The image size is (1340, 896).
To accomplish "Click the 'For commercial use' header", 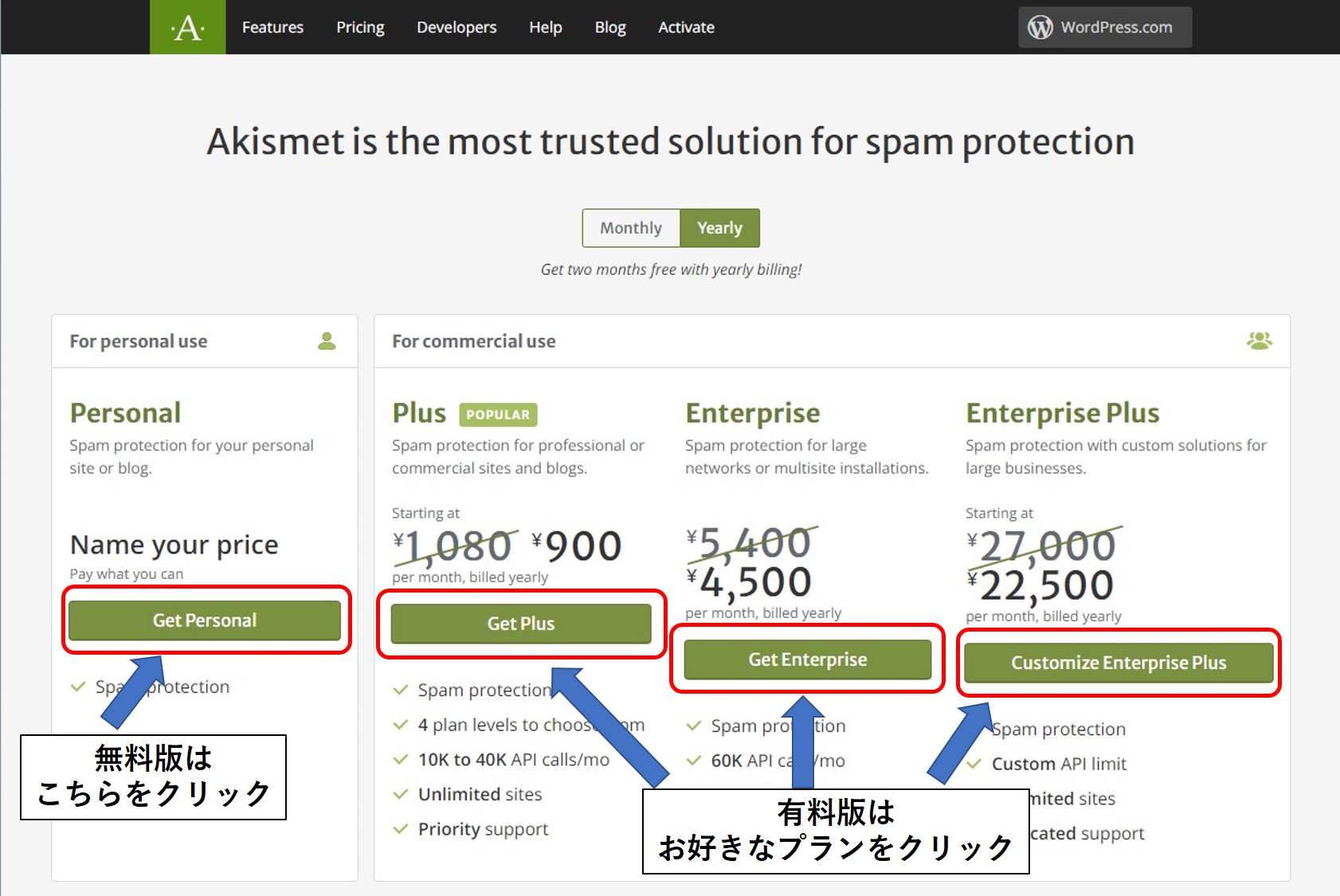I will (x=474, y=341).
